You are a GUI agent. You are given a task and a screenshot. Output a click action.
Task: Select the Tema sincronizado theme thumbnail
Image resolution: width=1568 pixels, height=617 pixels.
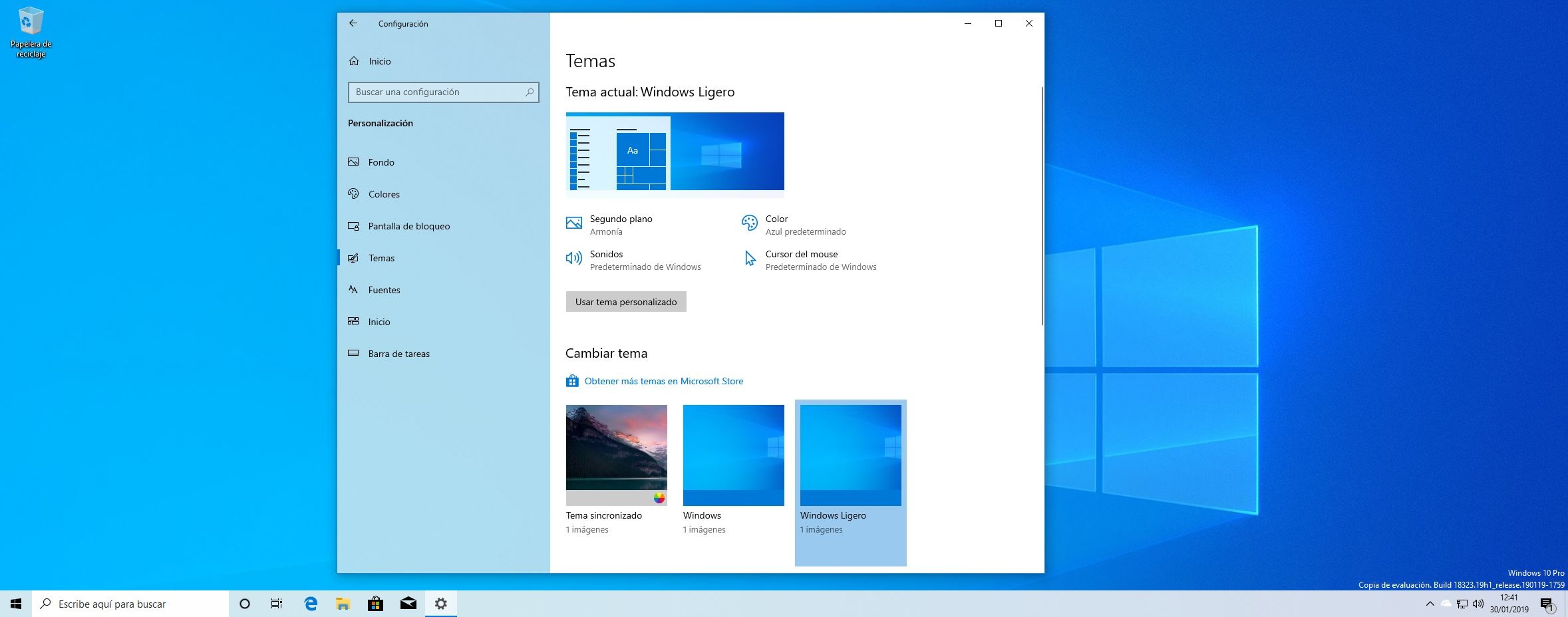coord(616,455)
